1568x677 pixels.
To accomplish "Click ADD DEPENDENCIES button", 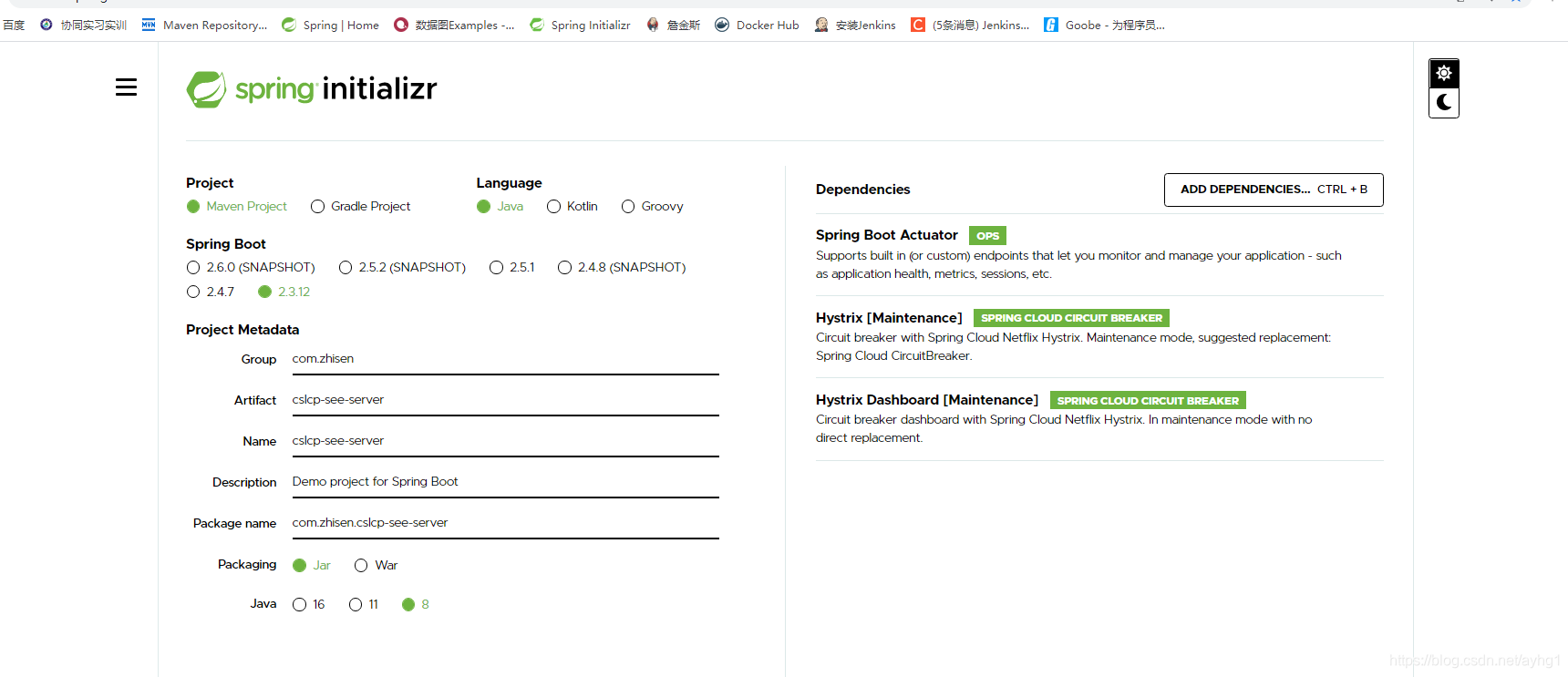I will (x=1274, y=190).
